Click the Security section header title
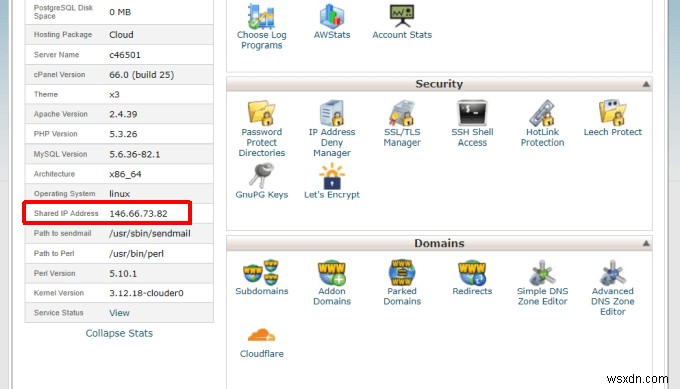 [439, 84]
